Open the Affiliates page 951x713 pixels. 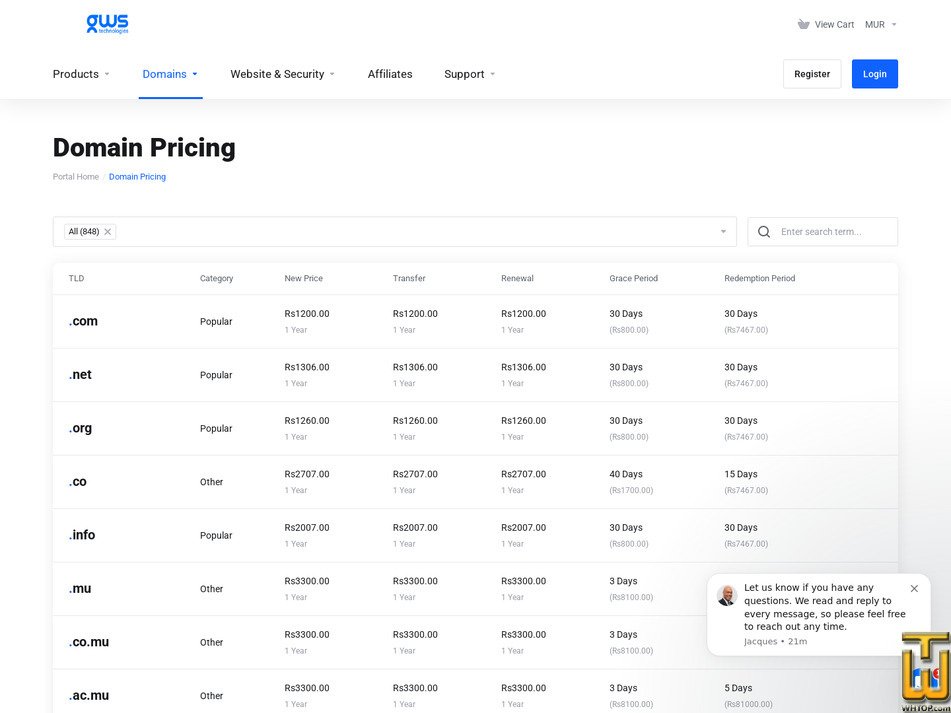[390, 74]
